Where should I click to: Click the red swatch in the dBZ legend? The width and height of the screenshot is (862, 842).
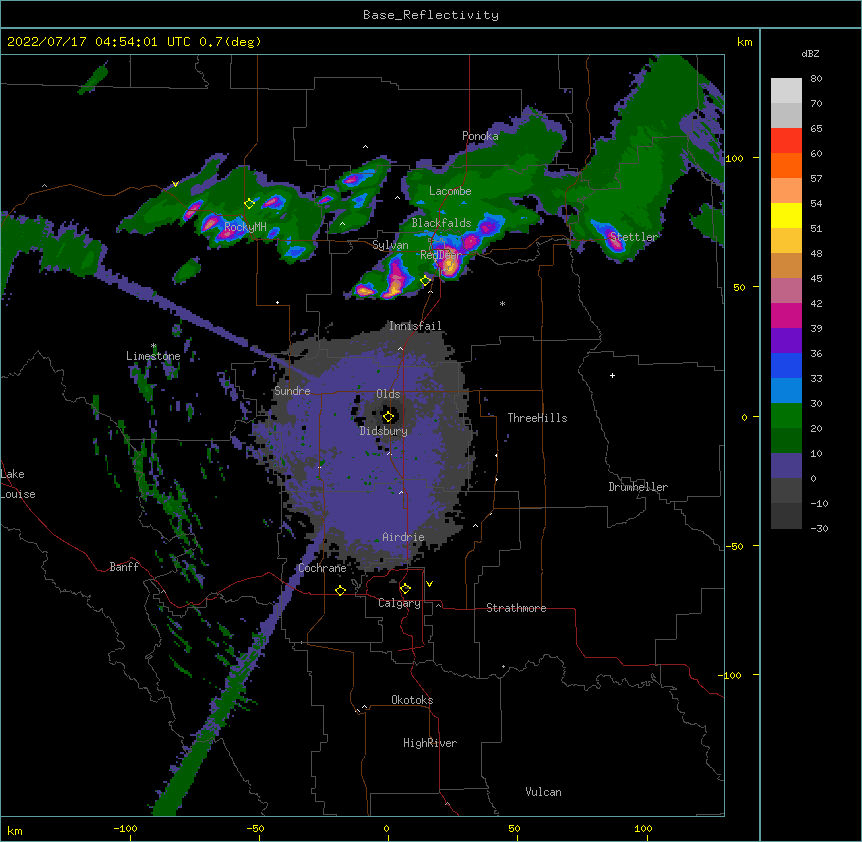coord(786,140)
